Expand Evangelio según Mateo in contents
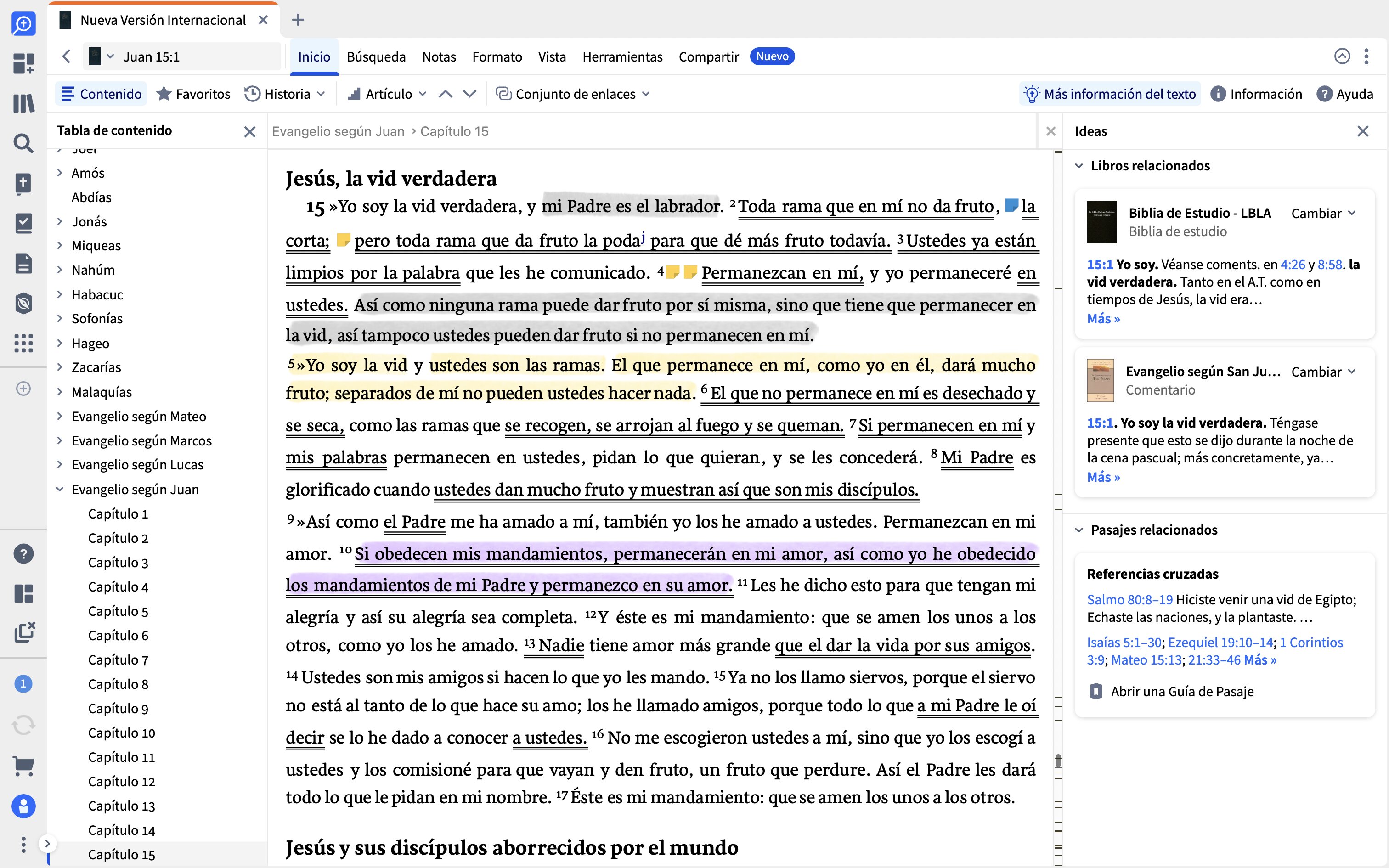 [x=60, y=416]
